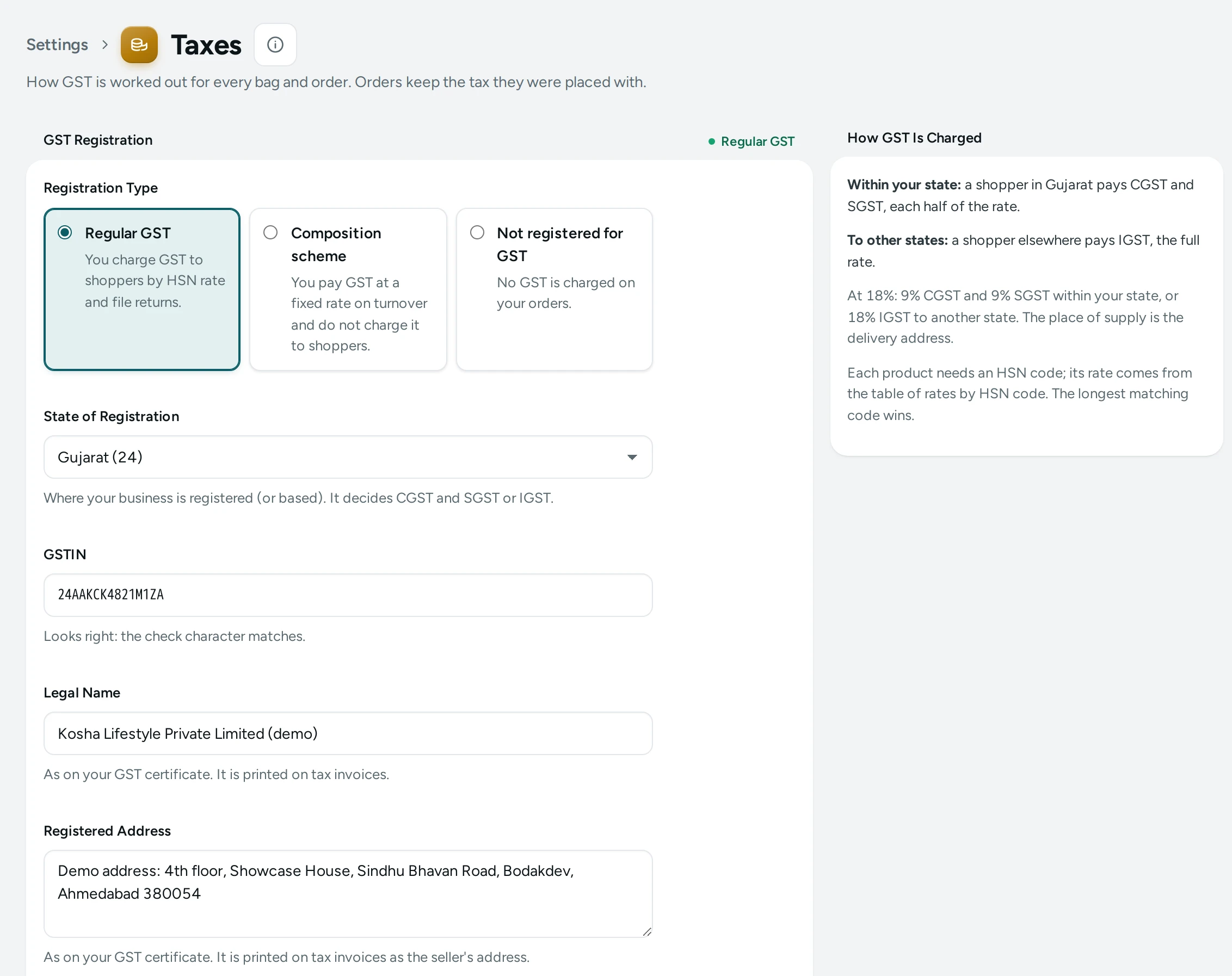Click the 'Where your business is registered' hint

[298, 498]
